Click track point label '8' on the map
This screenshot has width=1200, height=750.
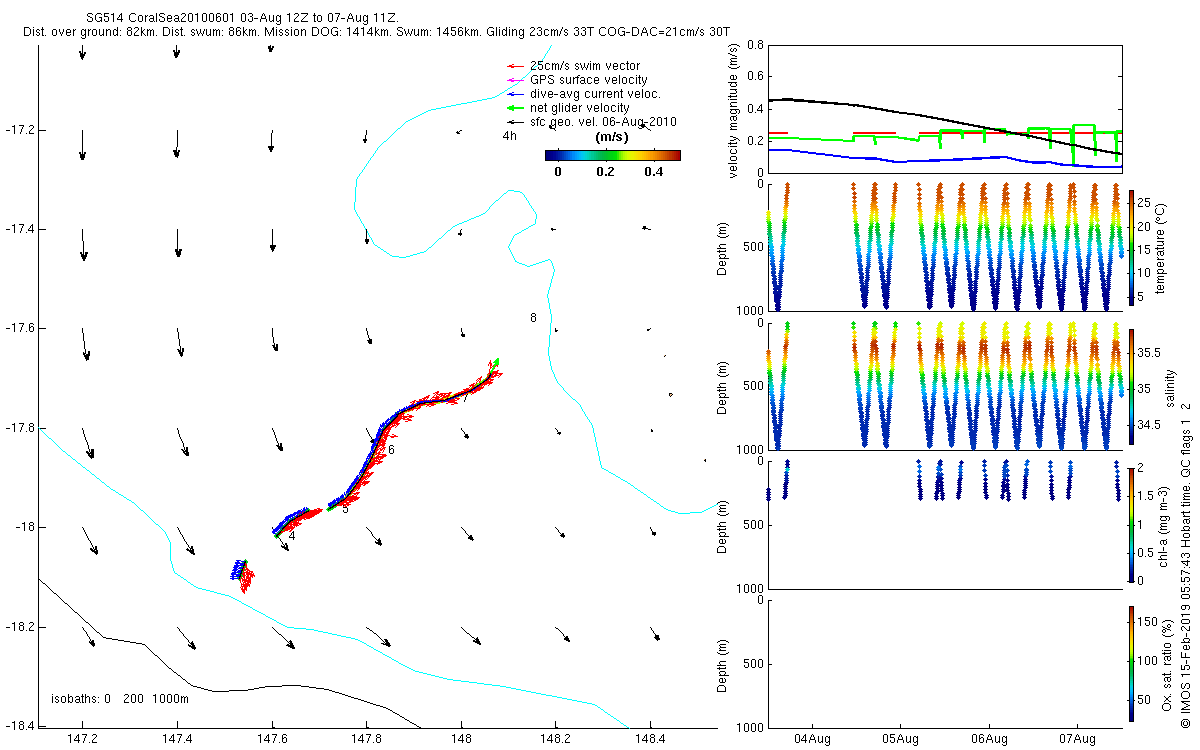tap(533, 318)
